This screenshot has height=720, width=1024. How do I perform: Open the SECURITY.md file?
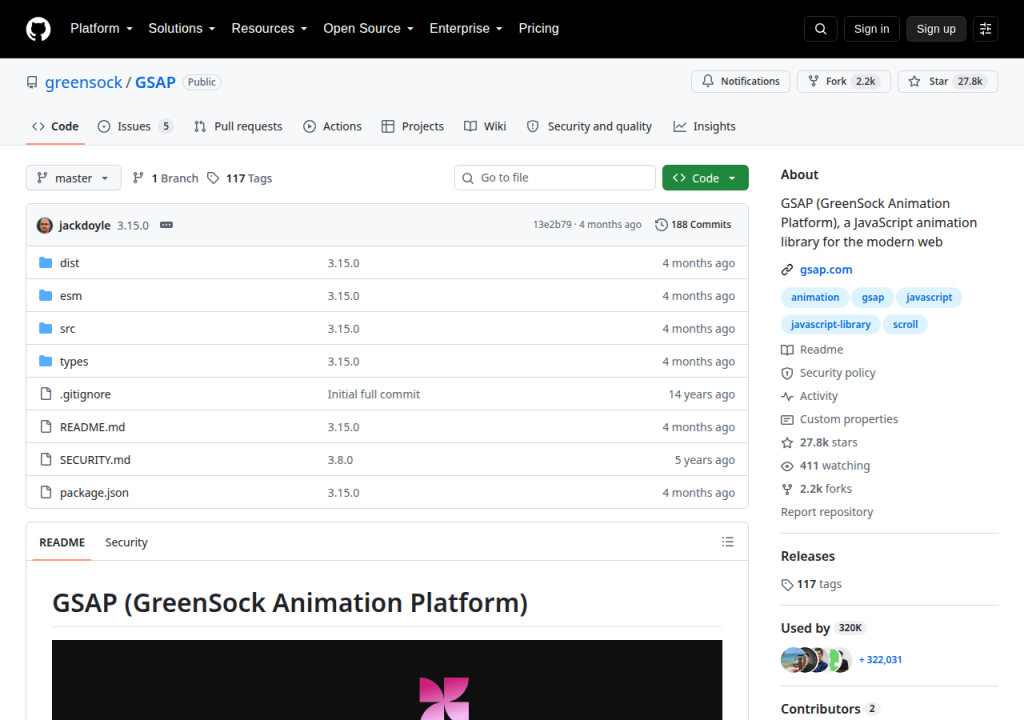click(x=95, y=460)
